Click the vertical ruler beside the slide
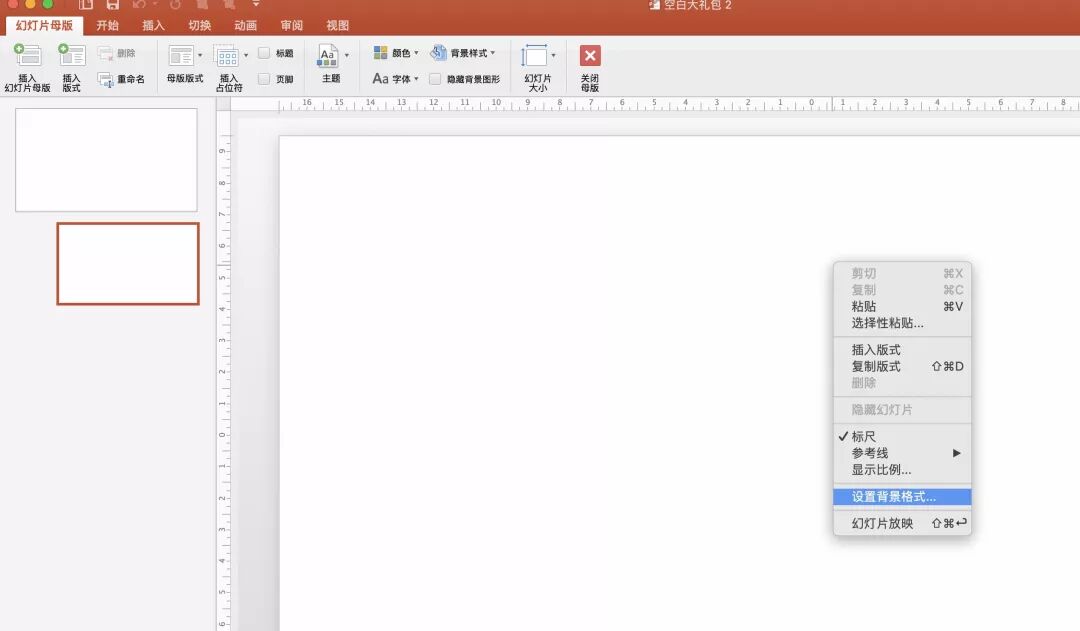The height and width of the screenshot is (631, 1080). coord(223,371)
